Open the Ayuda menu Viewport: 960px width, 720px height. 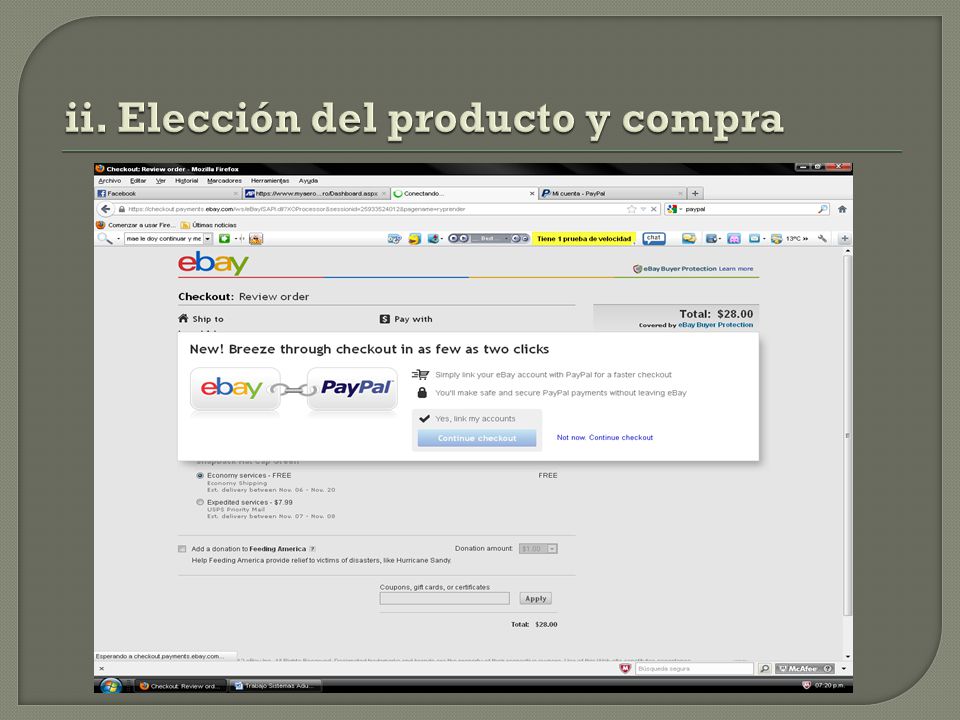(x=308, y=181)
